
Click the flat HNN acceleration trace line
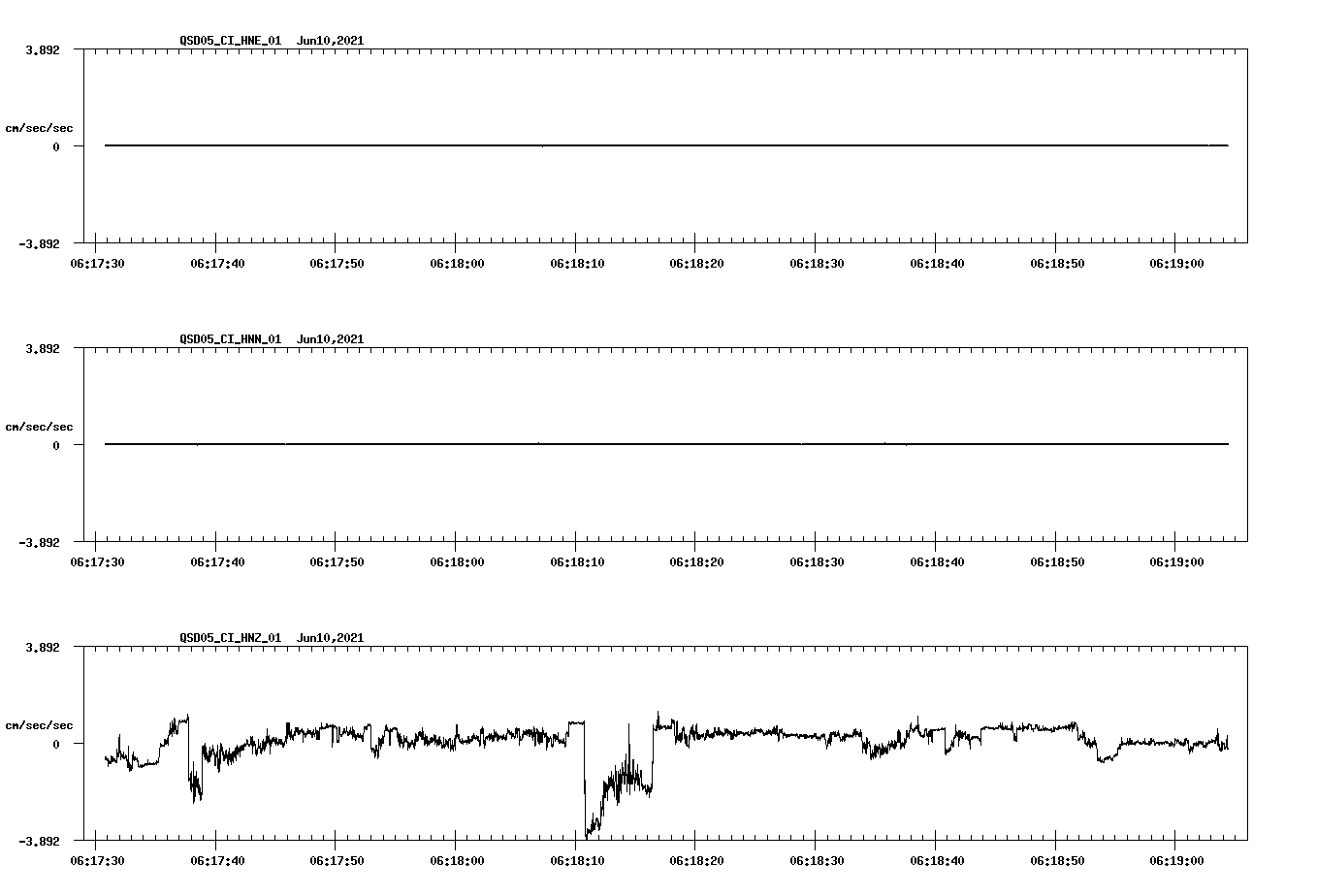pyautogui.click(x=666, y=444)
